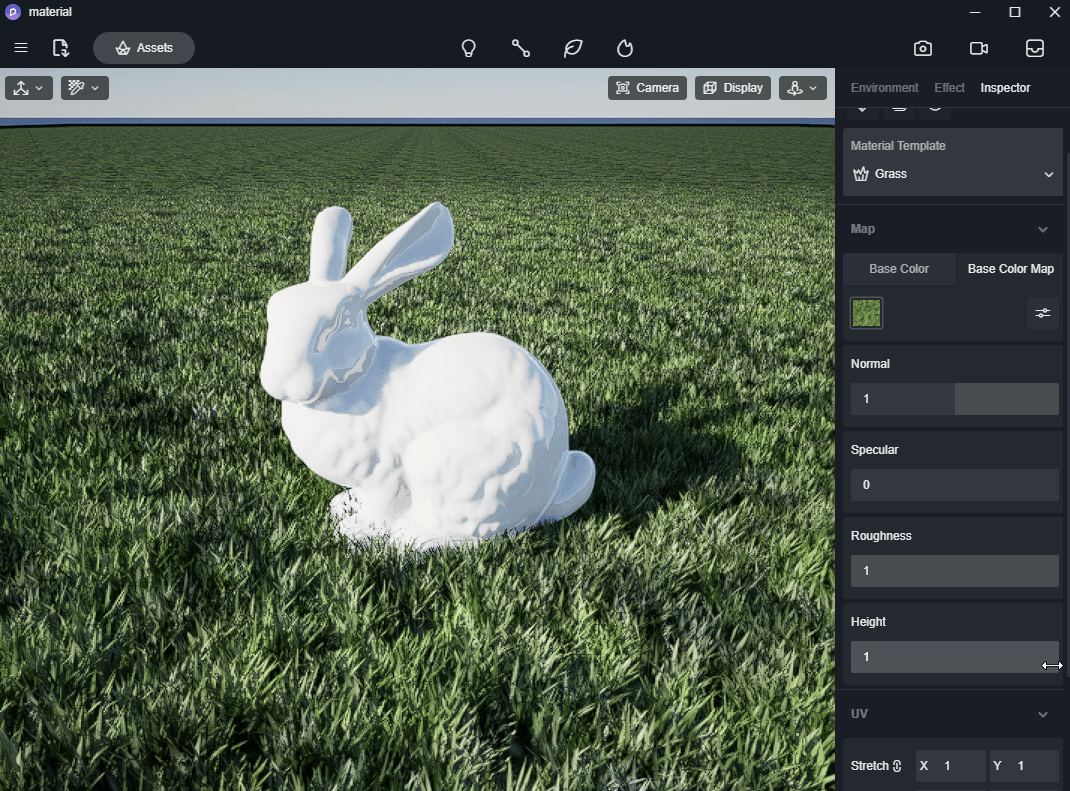The height and width of the screenshot is (791, 1070).
Task: Switch to the Environment tab
Action: pos(884,88)
